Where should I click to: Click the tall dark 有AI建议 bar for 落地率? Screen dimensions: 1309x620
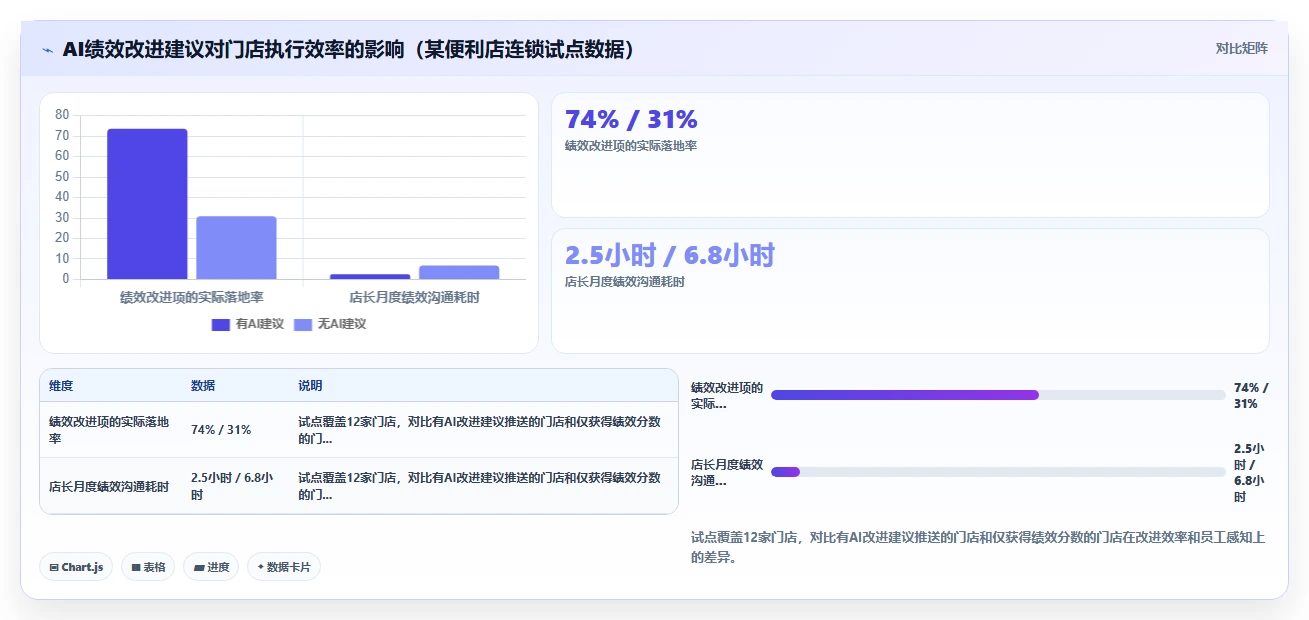(x=147, y=204)
